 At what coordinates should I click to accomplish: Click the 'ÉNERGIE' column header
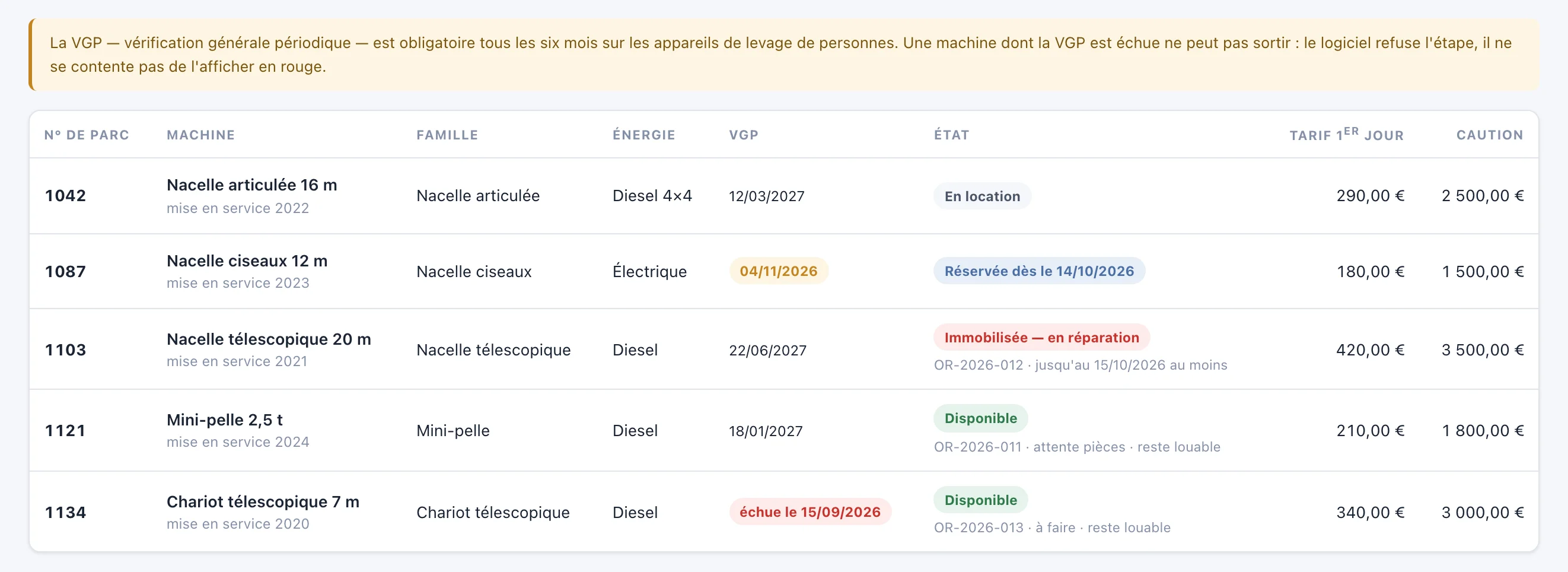click(x=644, y=135)
